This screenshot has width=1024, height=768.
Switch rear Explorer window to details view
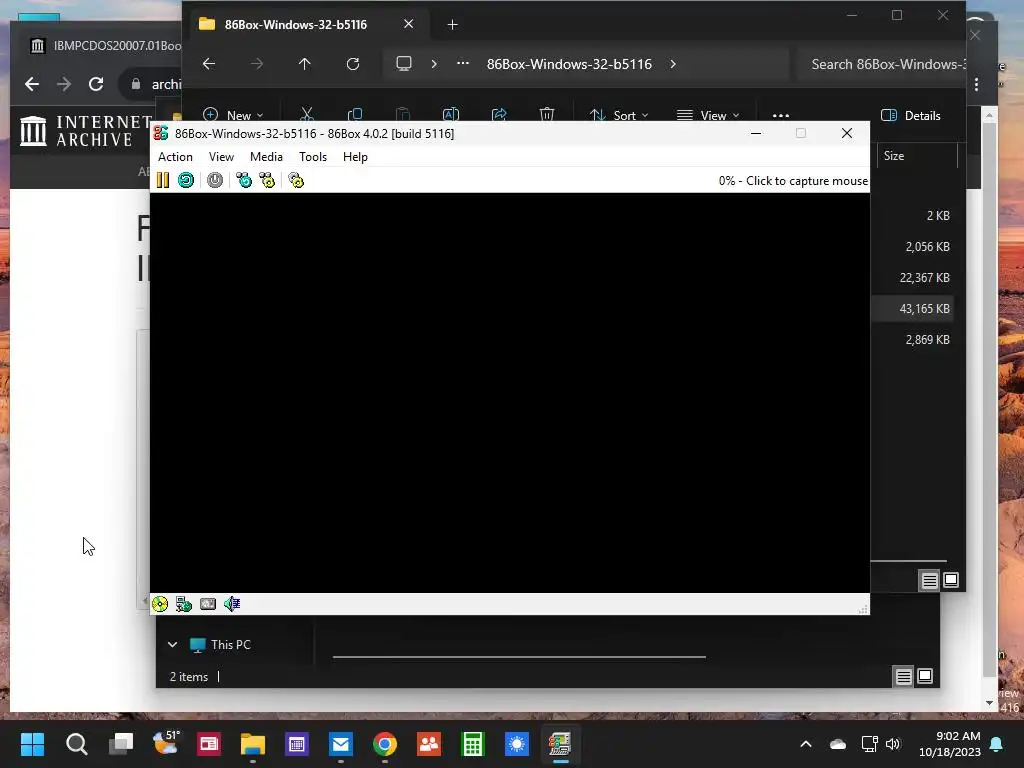click(903, 677)
